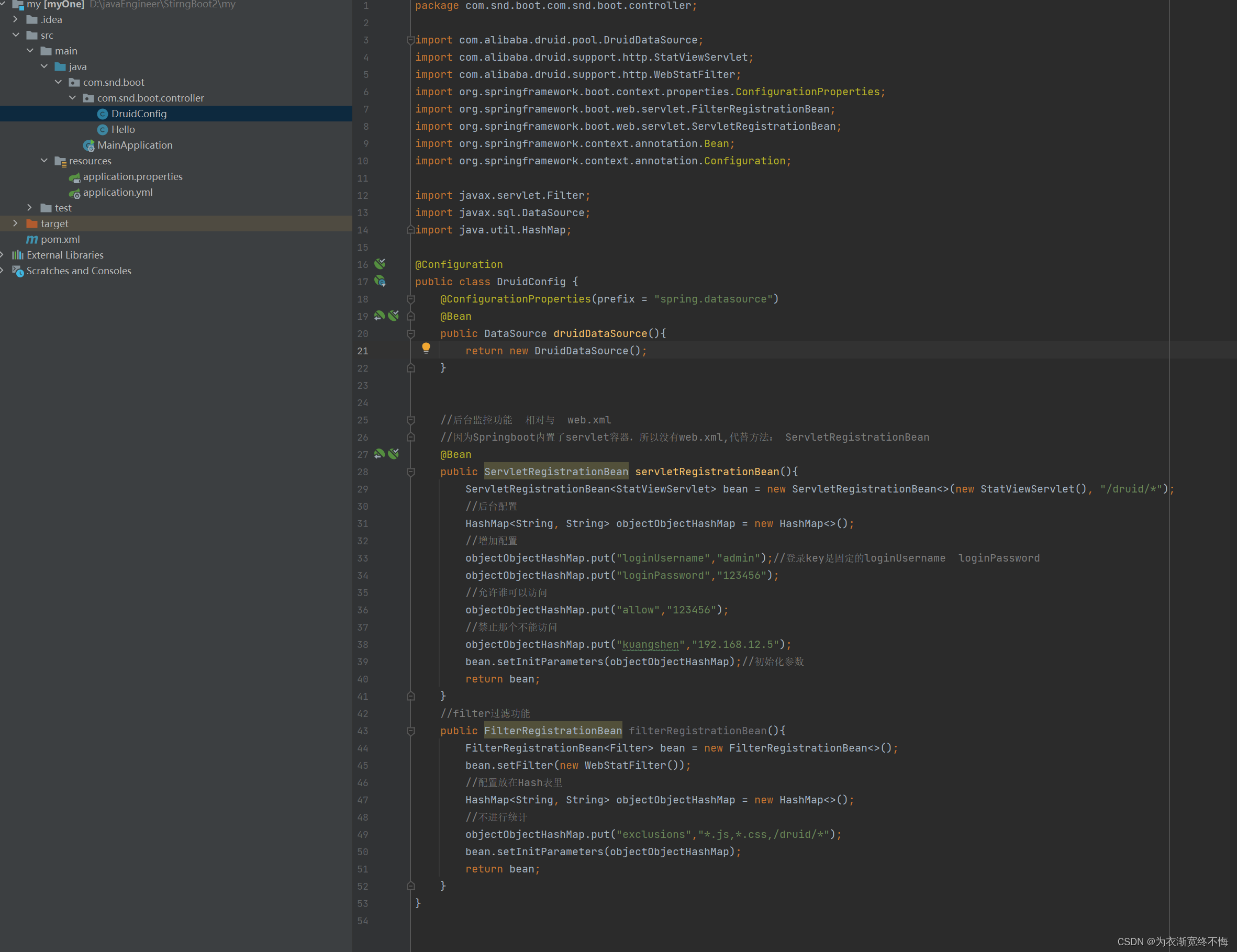Click the MainApplication run class icon
The height and width of the screenshot is (952, 1237).
(88, 145)
